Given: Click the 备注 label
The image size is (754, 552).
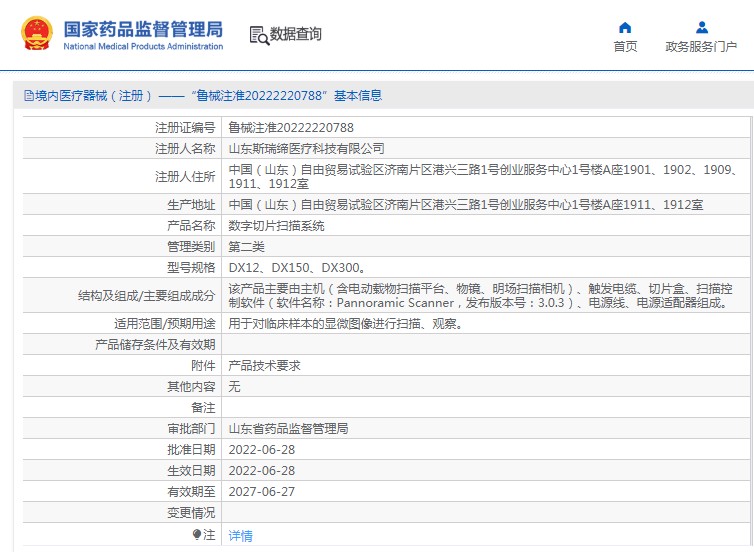Looking at the screenshot, I should (203, 408).
